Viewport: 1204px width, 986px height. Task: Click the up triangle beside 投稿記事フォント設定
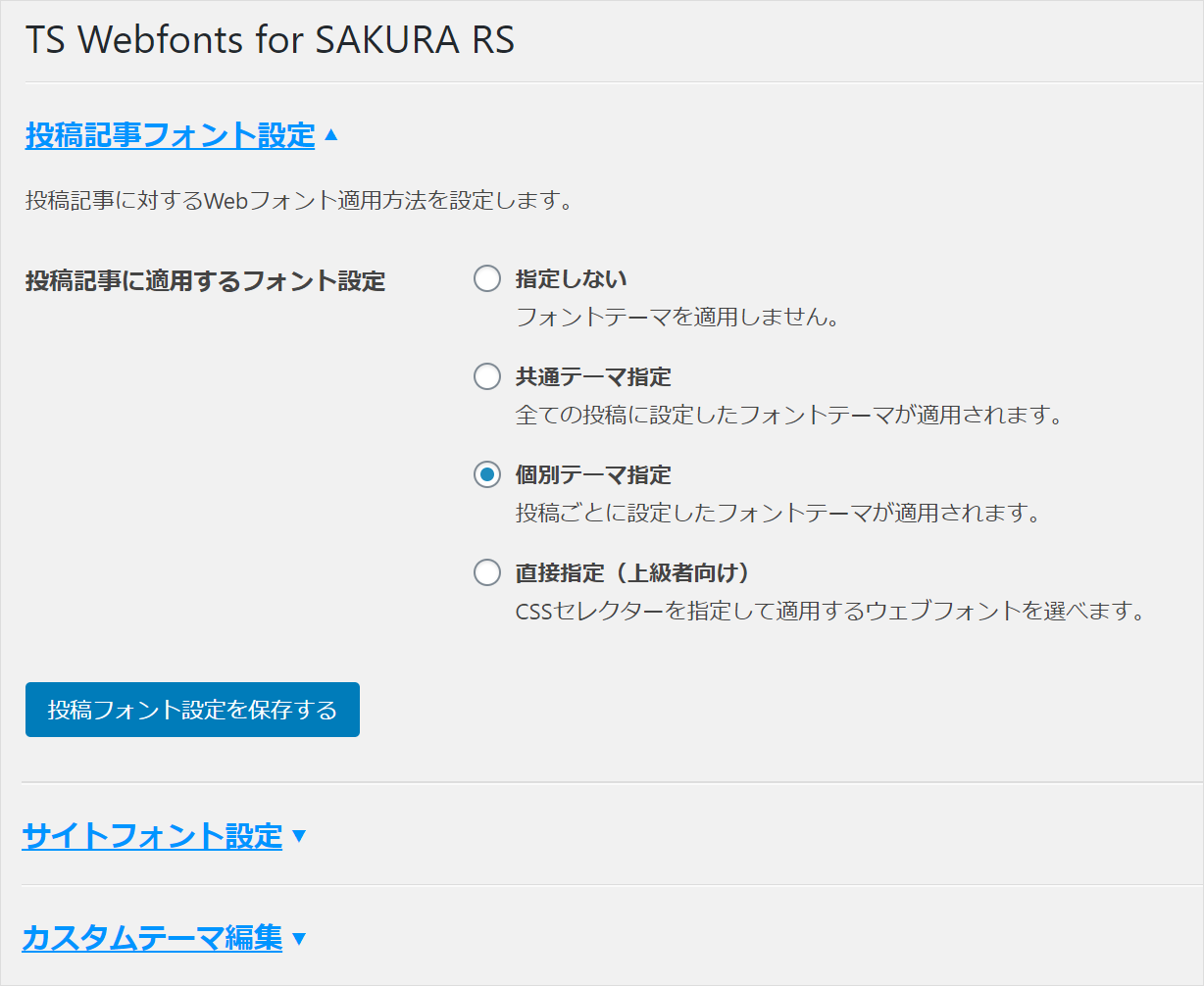click(x=330, y=135)
